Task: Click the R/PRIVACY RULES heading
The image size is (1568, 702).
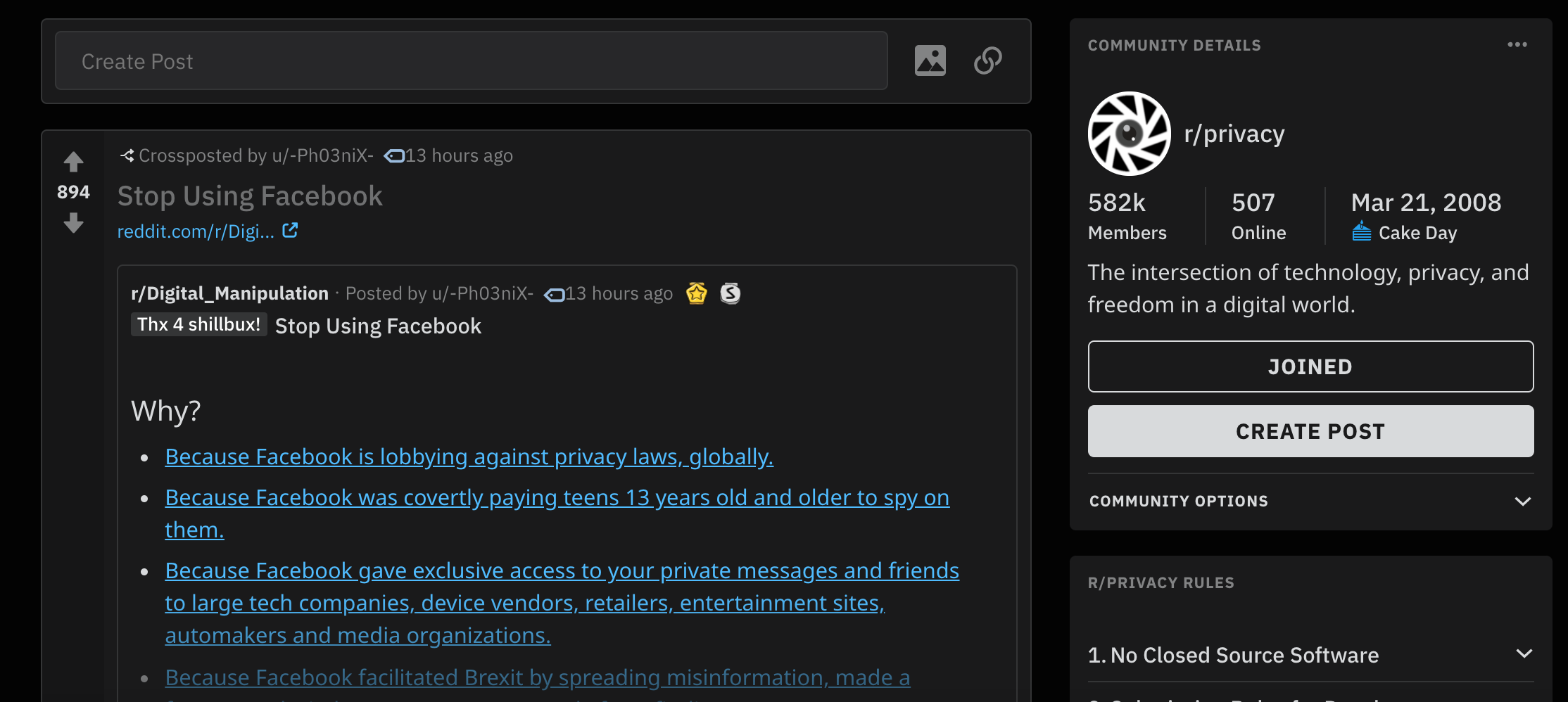Action: (1161, 582)
